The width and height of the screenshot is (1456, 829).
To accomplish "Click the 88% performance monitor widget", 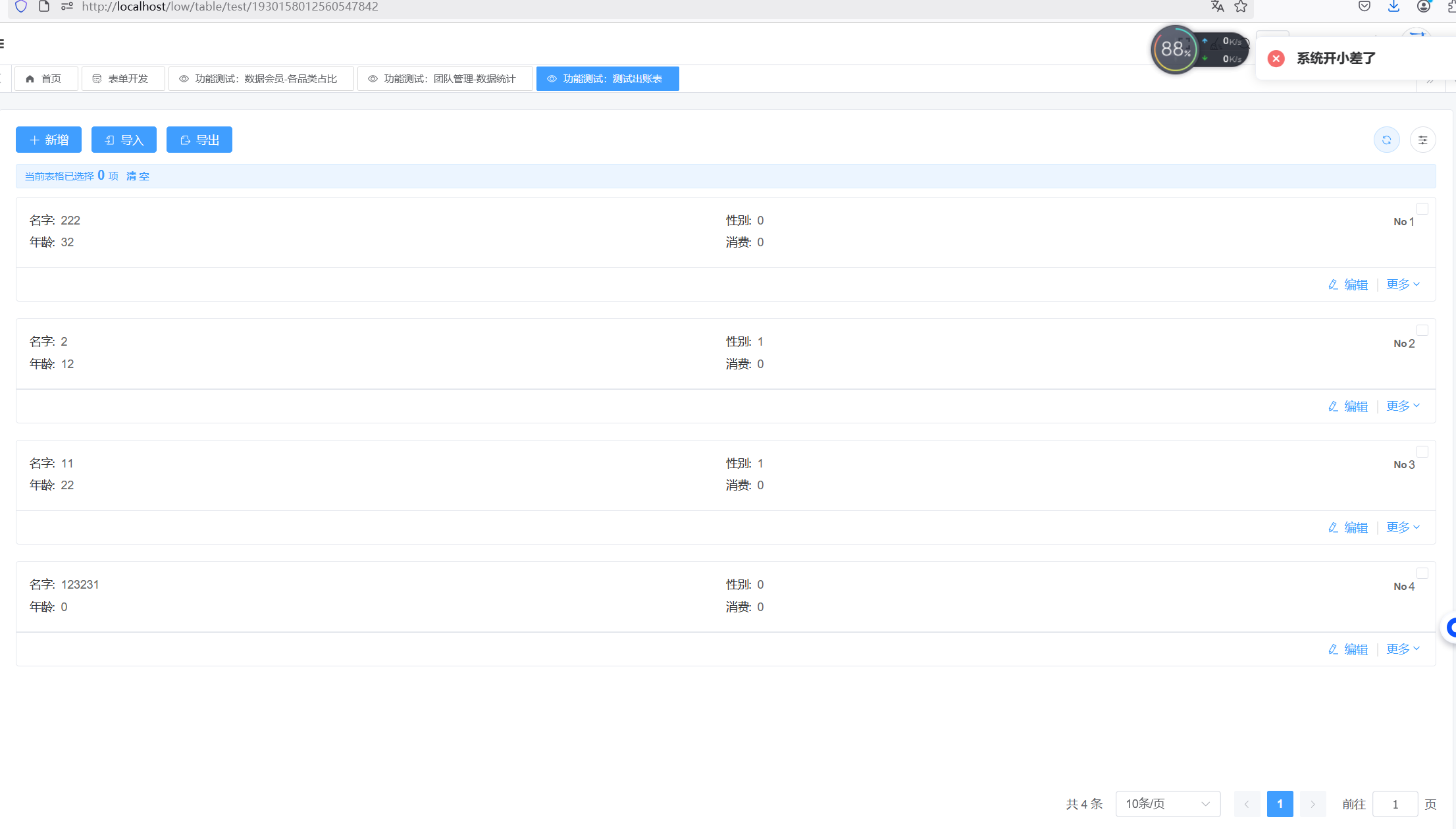I will [x=1175, y=49].
